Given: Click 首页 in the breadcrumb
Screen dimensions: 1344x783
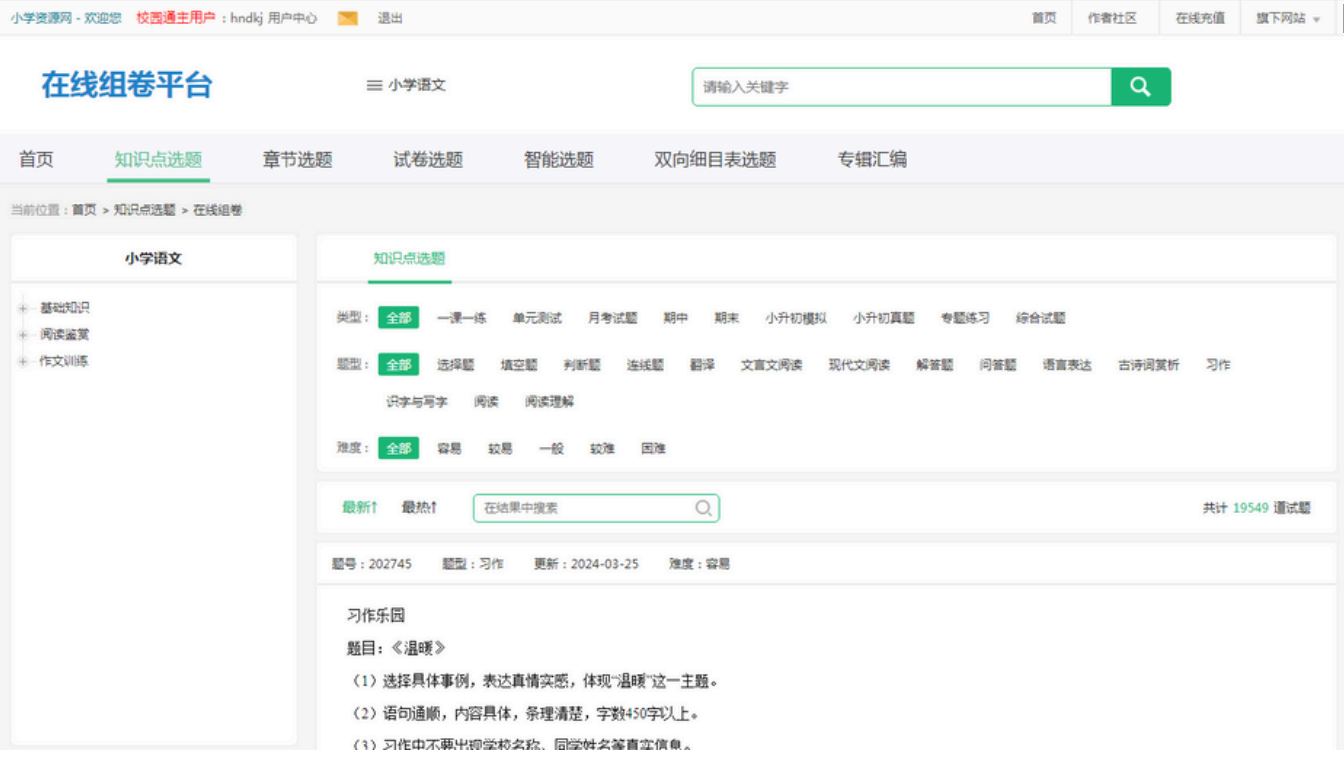Looking at the screenshot, I should tap(84, 210).
